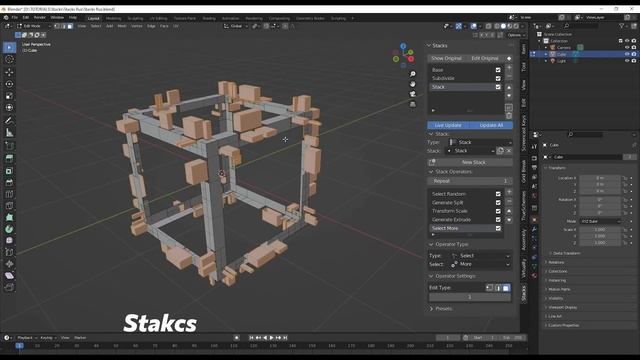640x360 pixels.
Task: Select the Loop Cut tool
Action: [9, 194]
